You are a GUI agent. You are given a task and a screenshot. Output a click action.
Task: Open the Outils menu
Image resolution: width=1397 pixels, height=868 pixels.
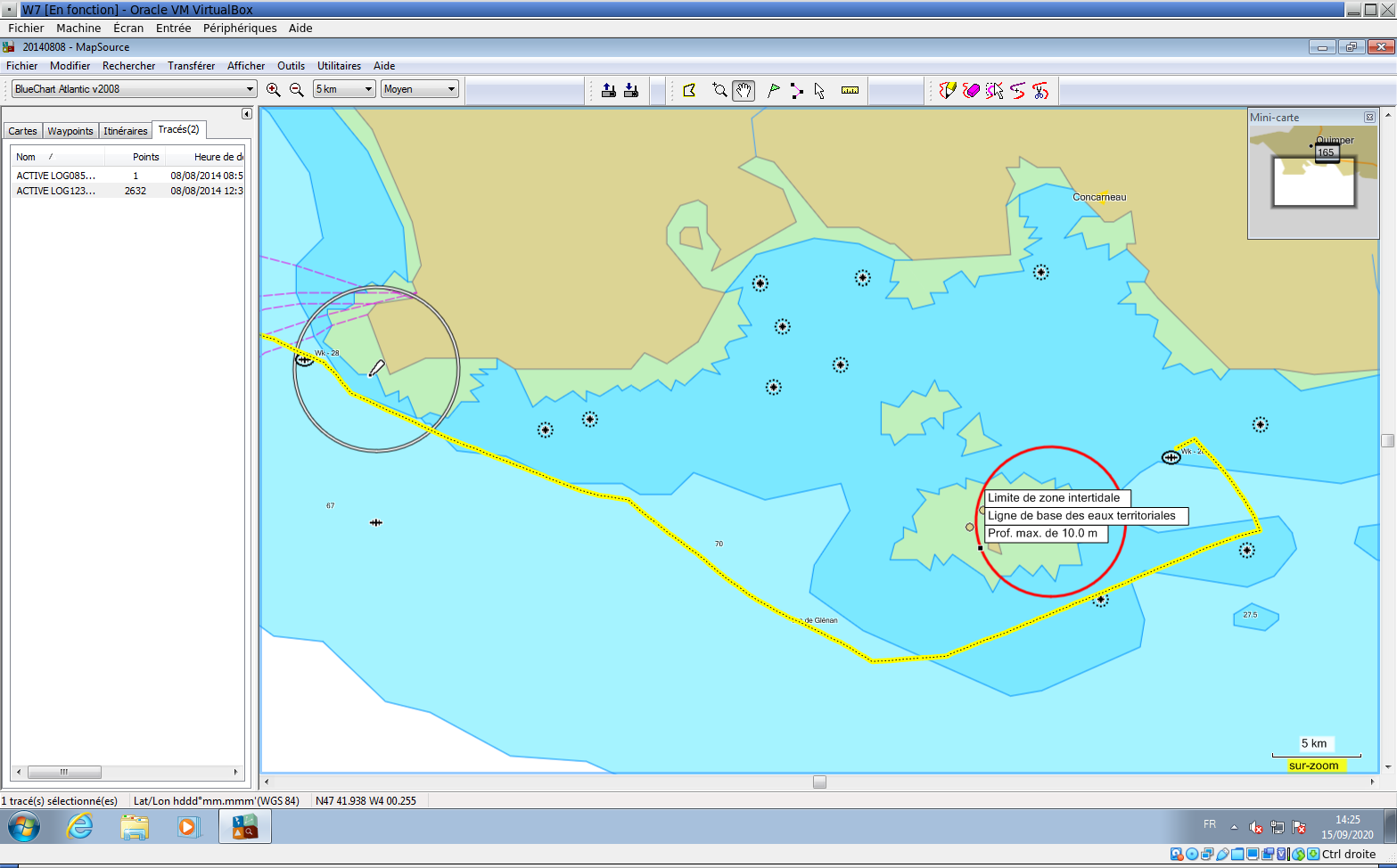291,66
